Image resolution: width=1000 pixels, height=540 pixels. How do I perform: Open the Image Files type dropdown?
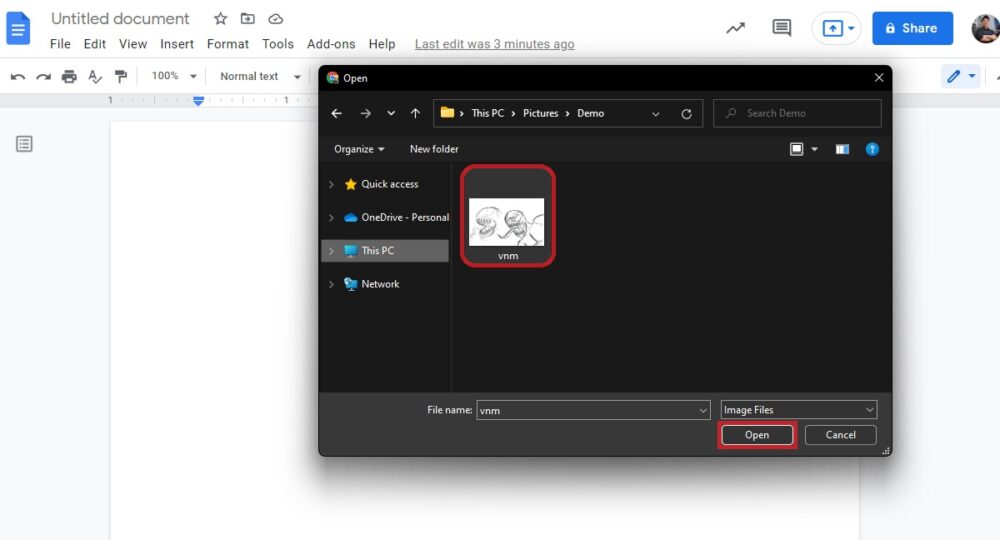(798, 410)
